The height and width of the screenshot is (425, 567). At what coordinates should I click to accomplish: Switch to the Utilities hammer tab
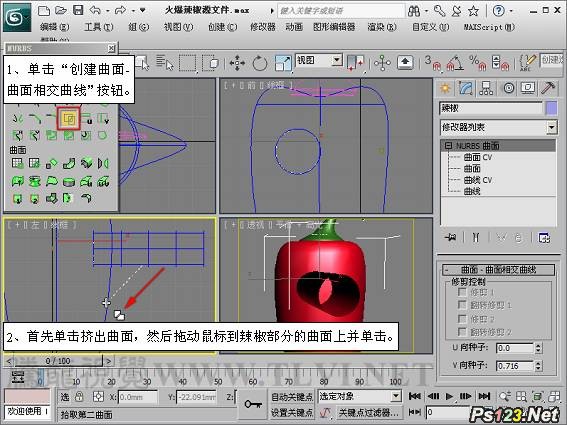(x=548, y=88)
